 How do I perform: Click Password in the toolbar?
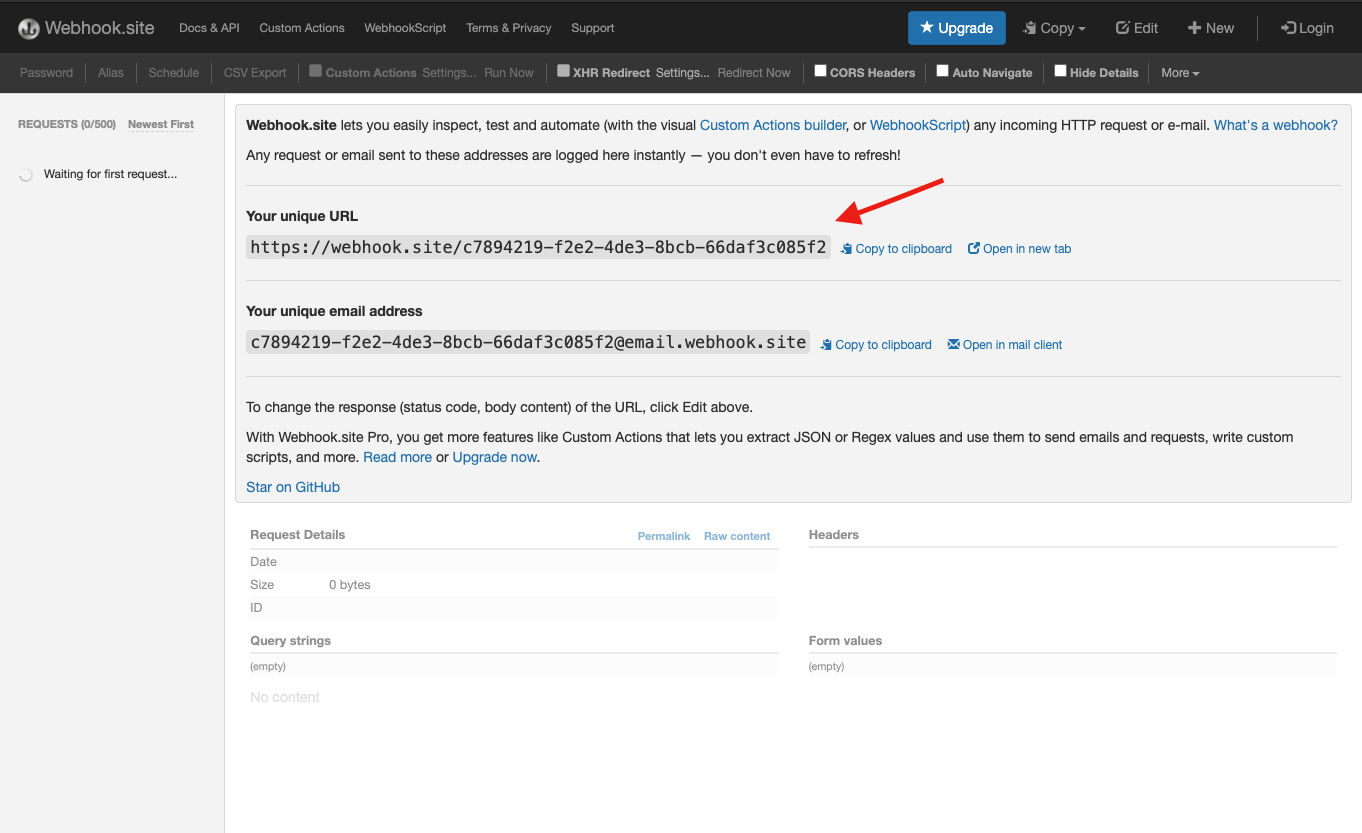[x=46, y=73]
